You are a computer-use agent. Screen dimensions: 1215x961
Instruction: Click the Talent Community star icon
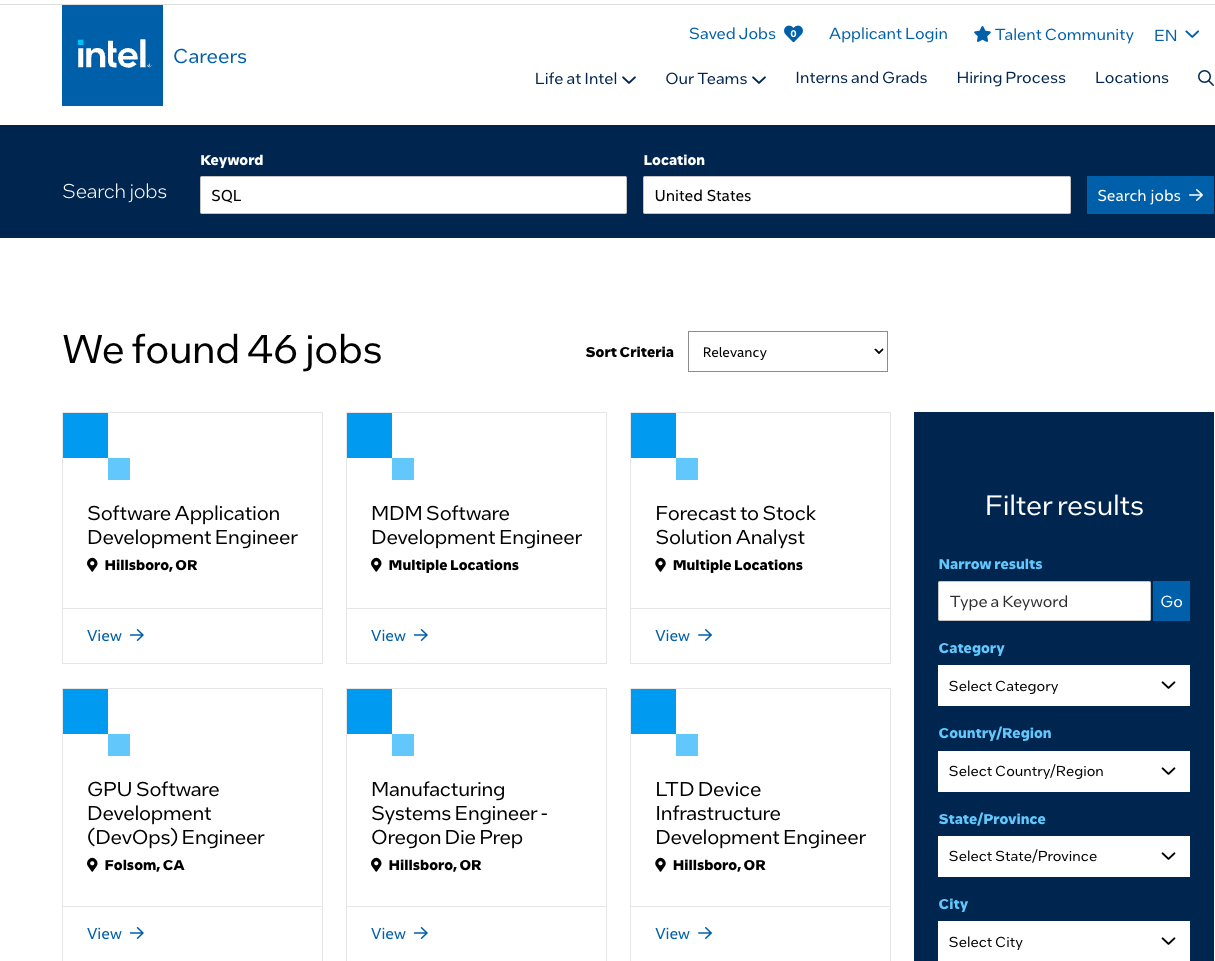pos(982,34)
